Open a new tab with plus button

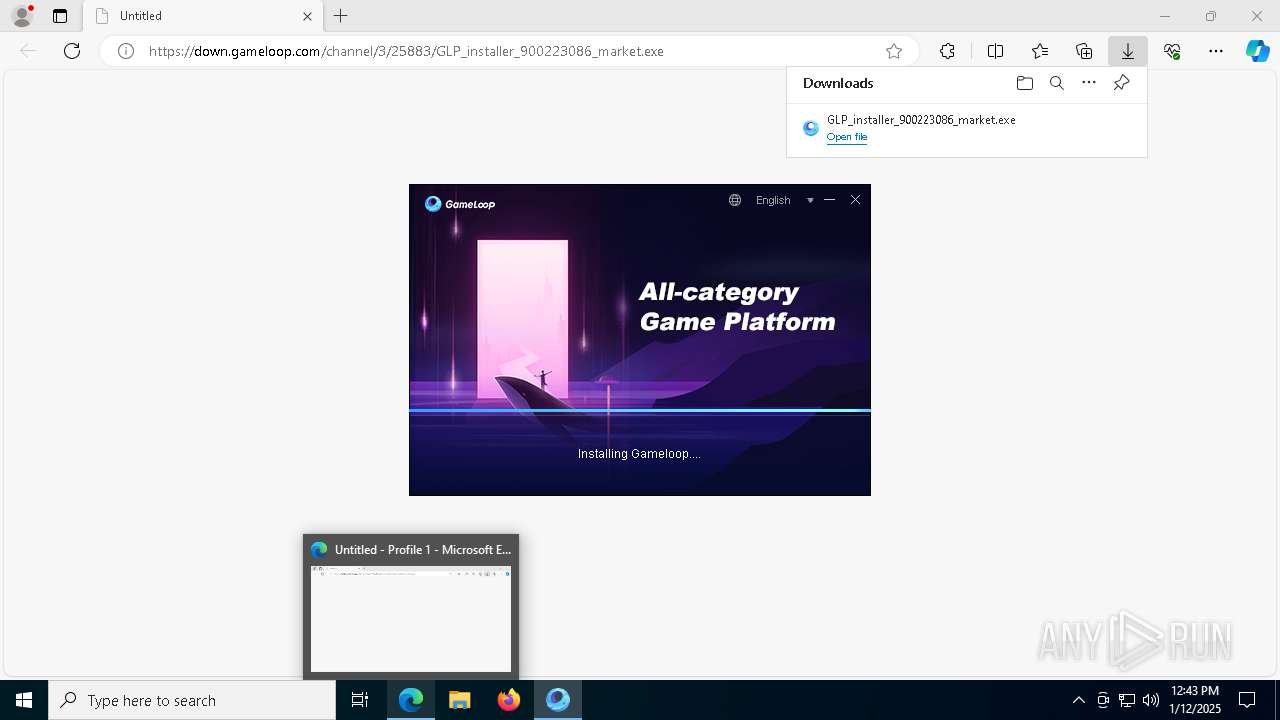(341, 16)
